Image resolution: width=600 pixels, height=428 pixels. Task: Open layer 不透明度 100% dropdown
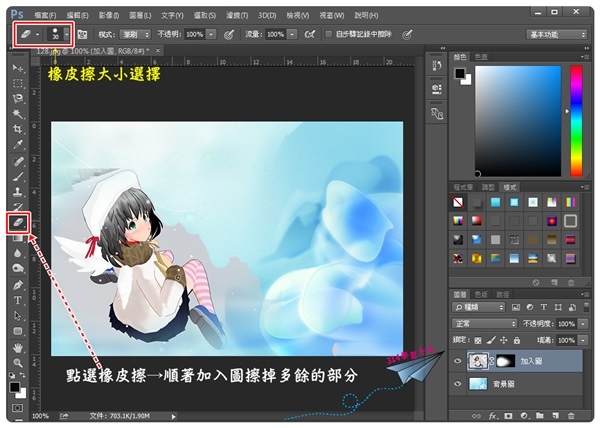coord(583,324)
